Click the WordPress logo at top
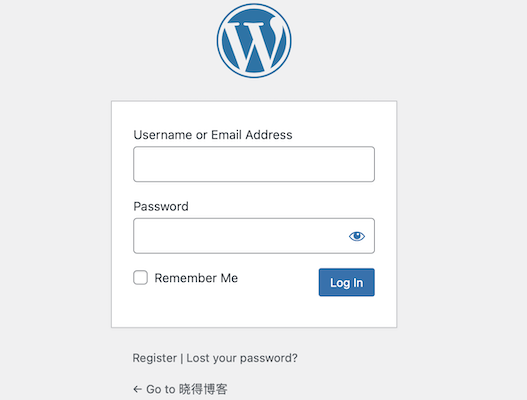 click(254, 41)
